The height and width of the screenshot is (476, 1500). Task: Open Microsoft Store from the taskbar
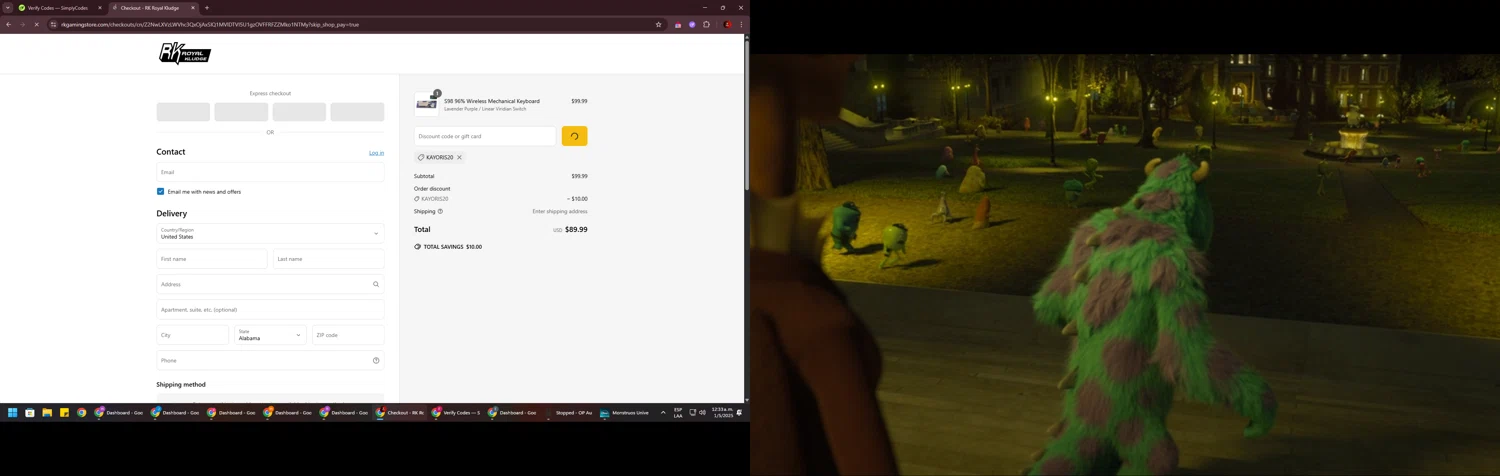click(x=30, y=412)
